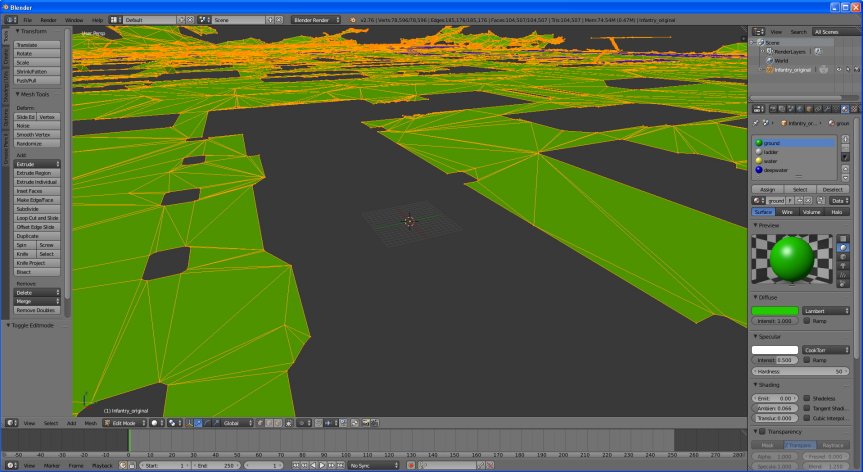The image size is (863, 472).
Task: Open the Lambert diffuse shader dropdown
Action: pyautogui.click(x=826, y=311)
